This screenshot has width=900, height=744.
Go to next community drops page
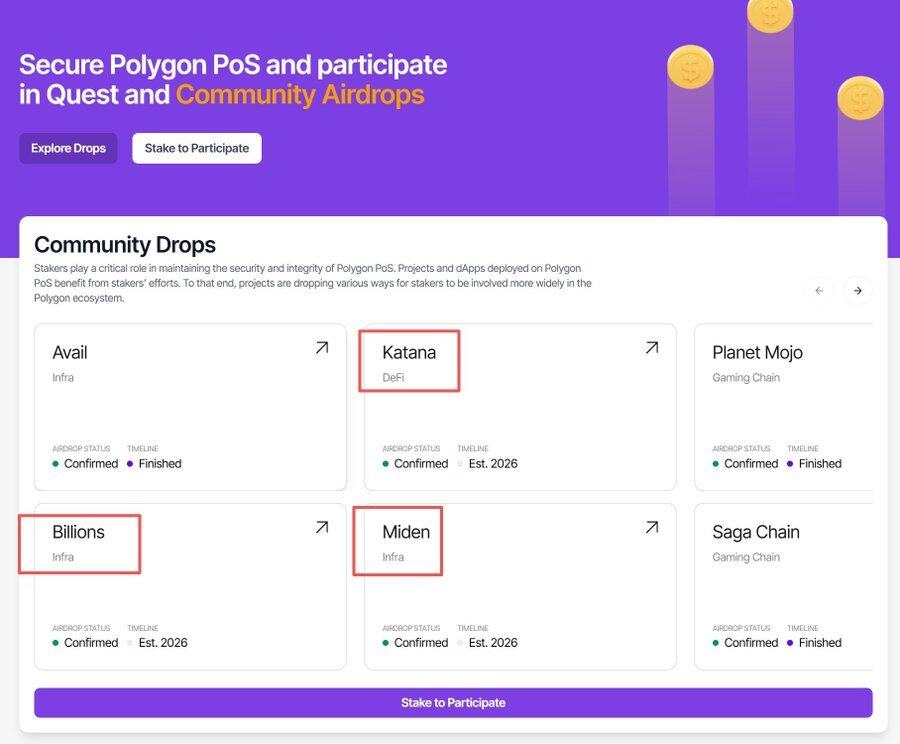(857, 291)
